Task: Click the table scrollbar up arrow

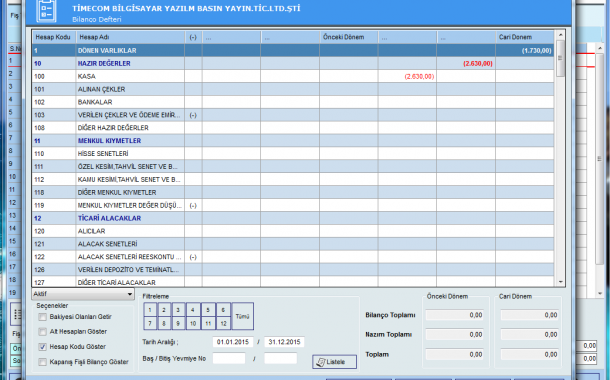Action: tap(561, 35)
